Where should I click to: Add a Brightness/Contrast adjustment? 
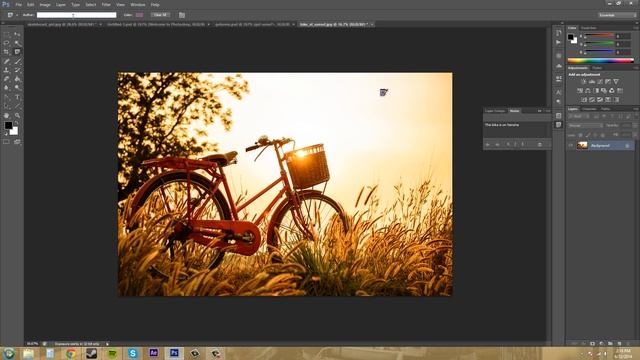[584, 82]
